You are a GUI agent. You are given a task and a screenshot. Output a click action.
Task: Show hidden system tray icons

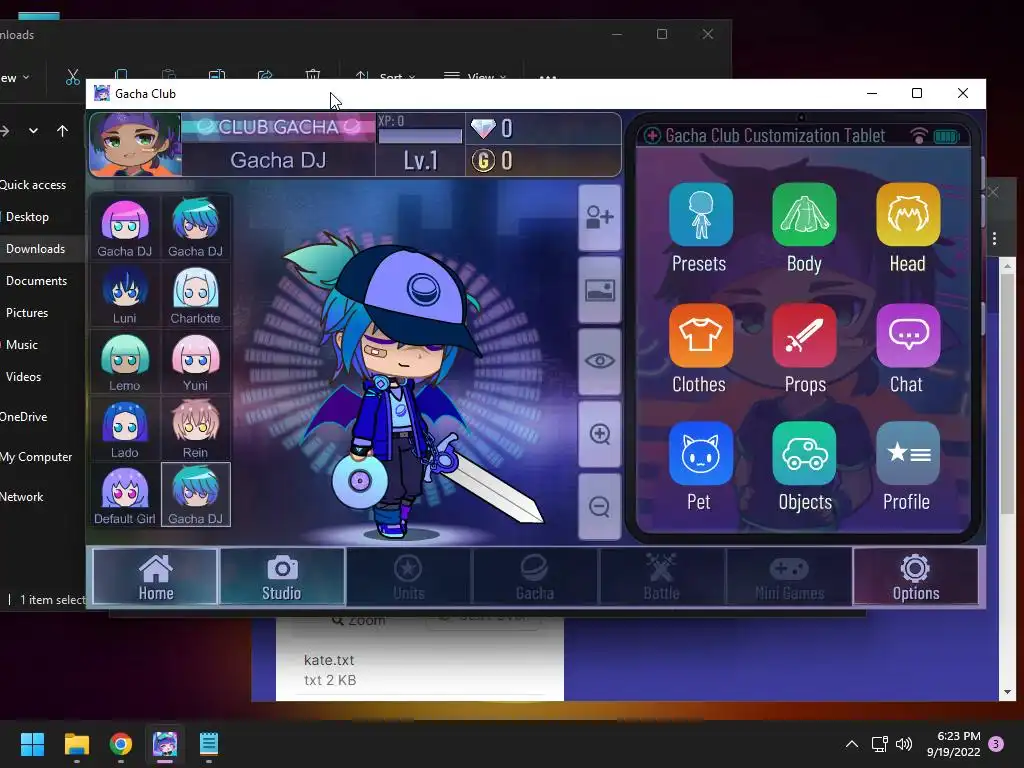click(x=852, y=744)
